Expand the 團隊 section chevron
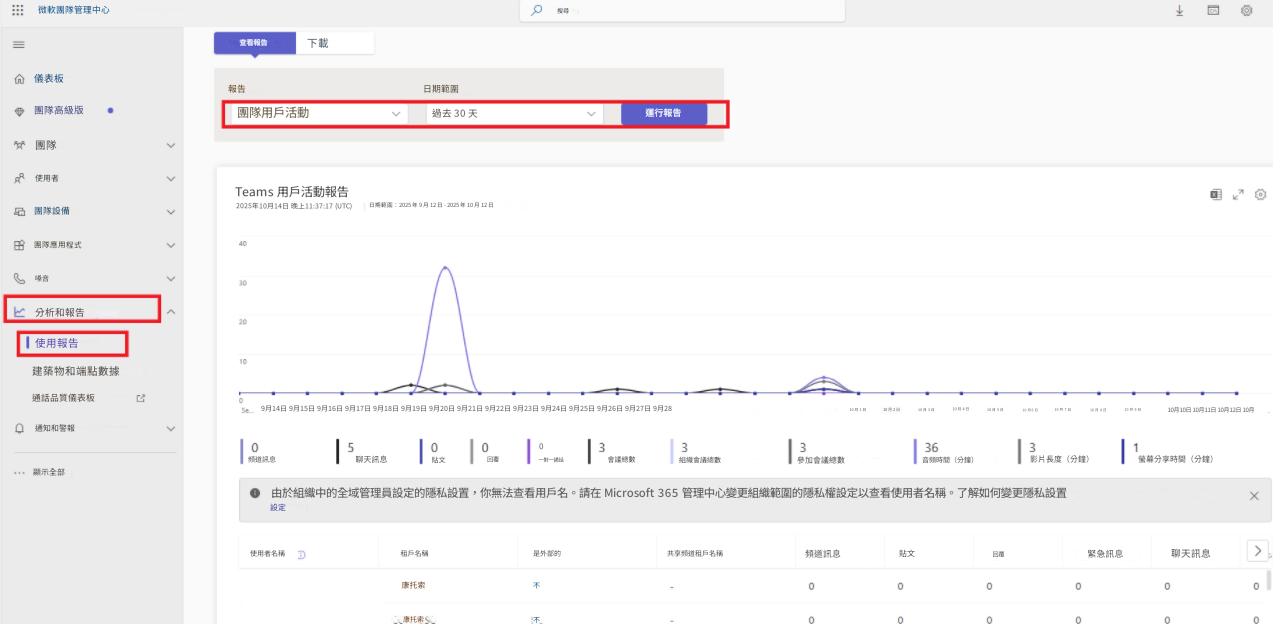 pos(171,146)
